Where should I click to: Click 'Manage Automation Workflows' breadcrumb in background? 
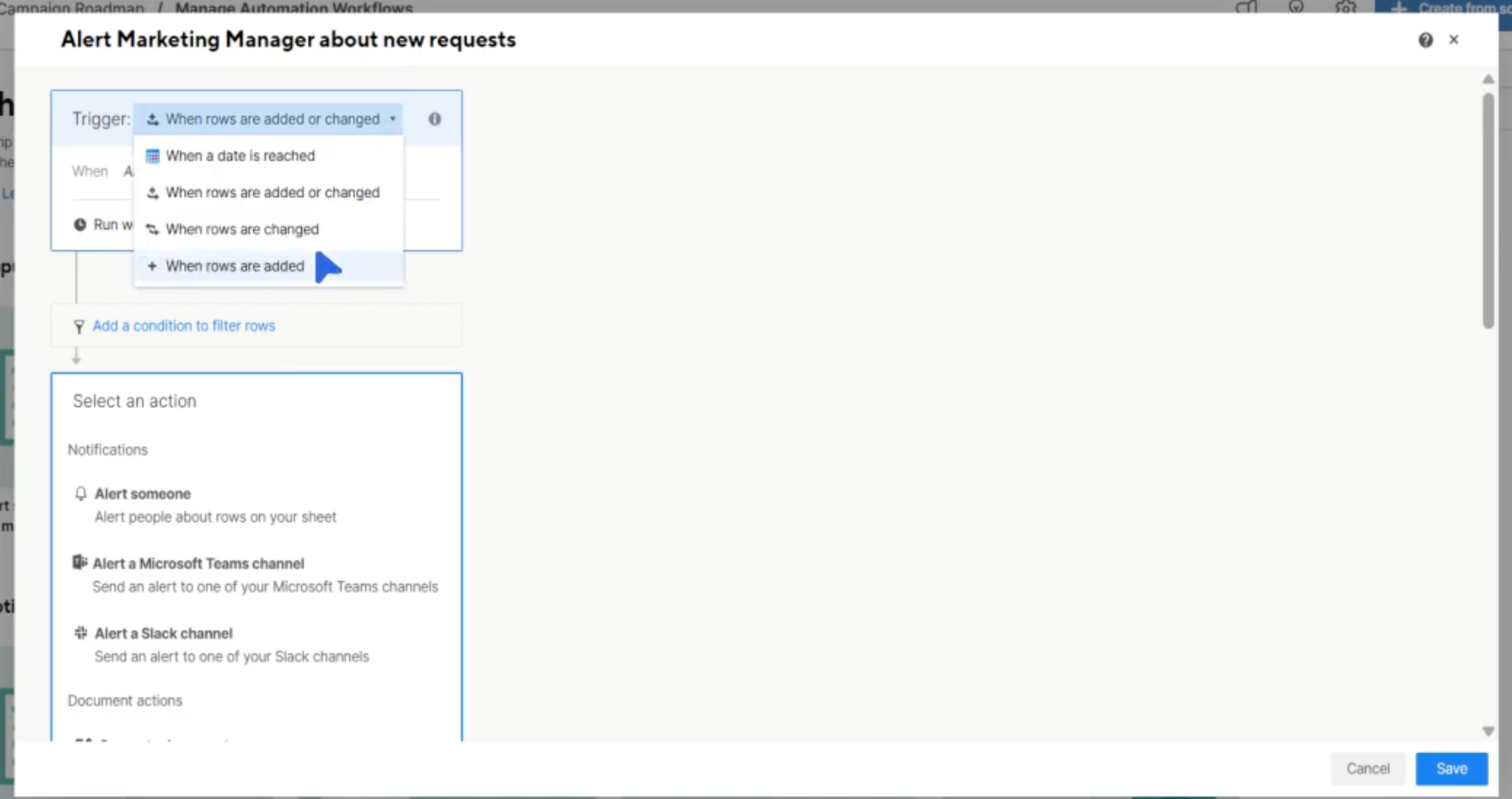pos(294,7)
